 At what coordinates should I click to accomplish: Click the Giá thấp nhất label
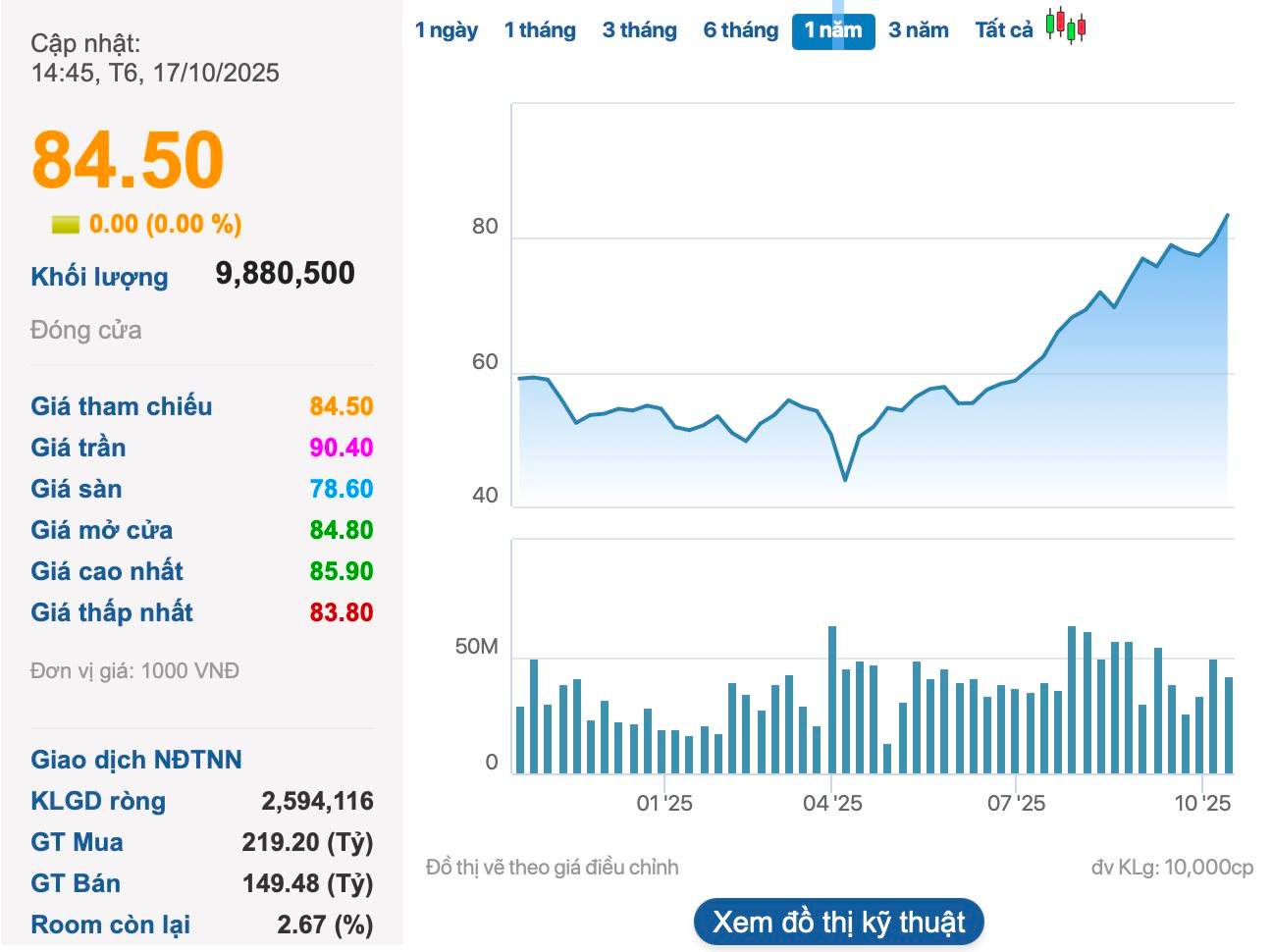click(112, 612)
